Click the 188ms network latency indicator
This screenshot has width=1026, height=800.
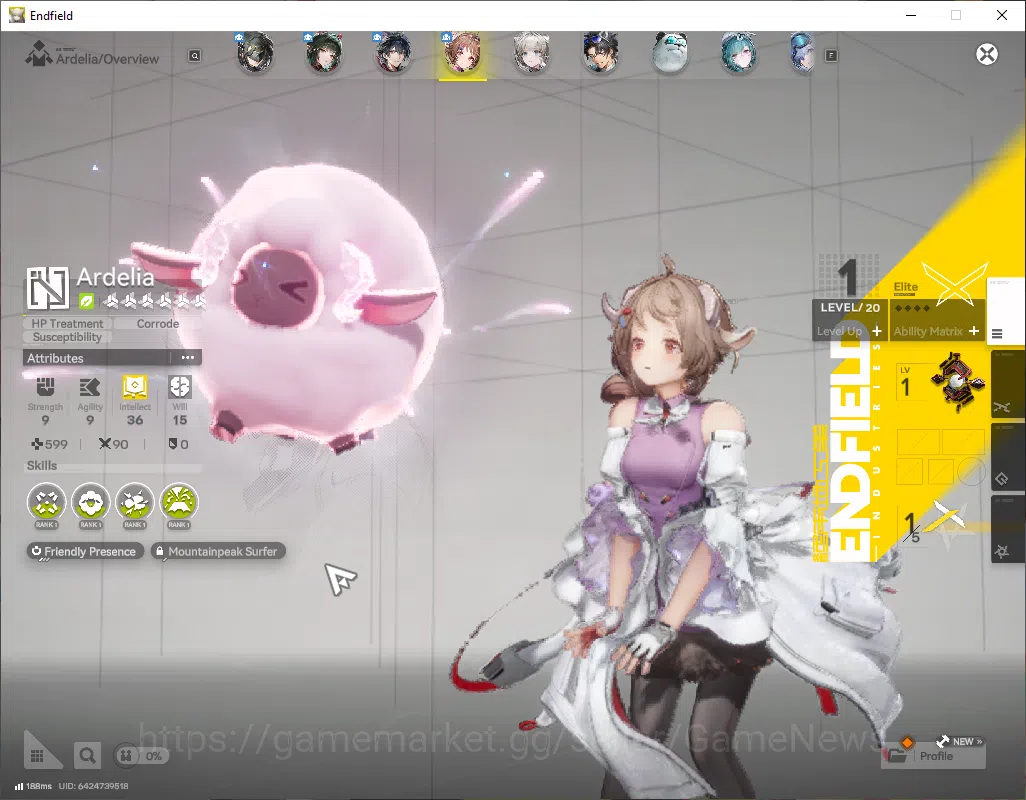click(33, 786)
